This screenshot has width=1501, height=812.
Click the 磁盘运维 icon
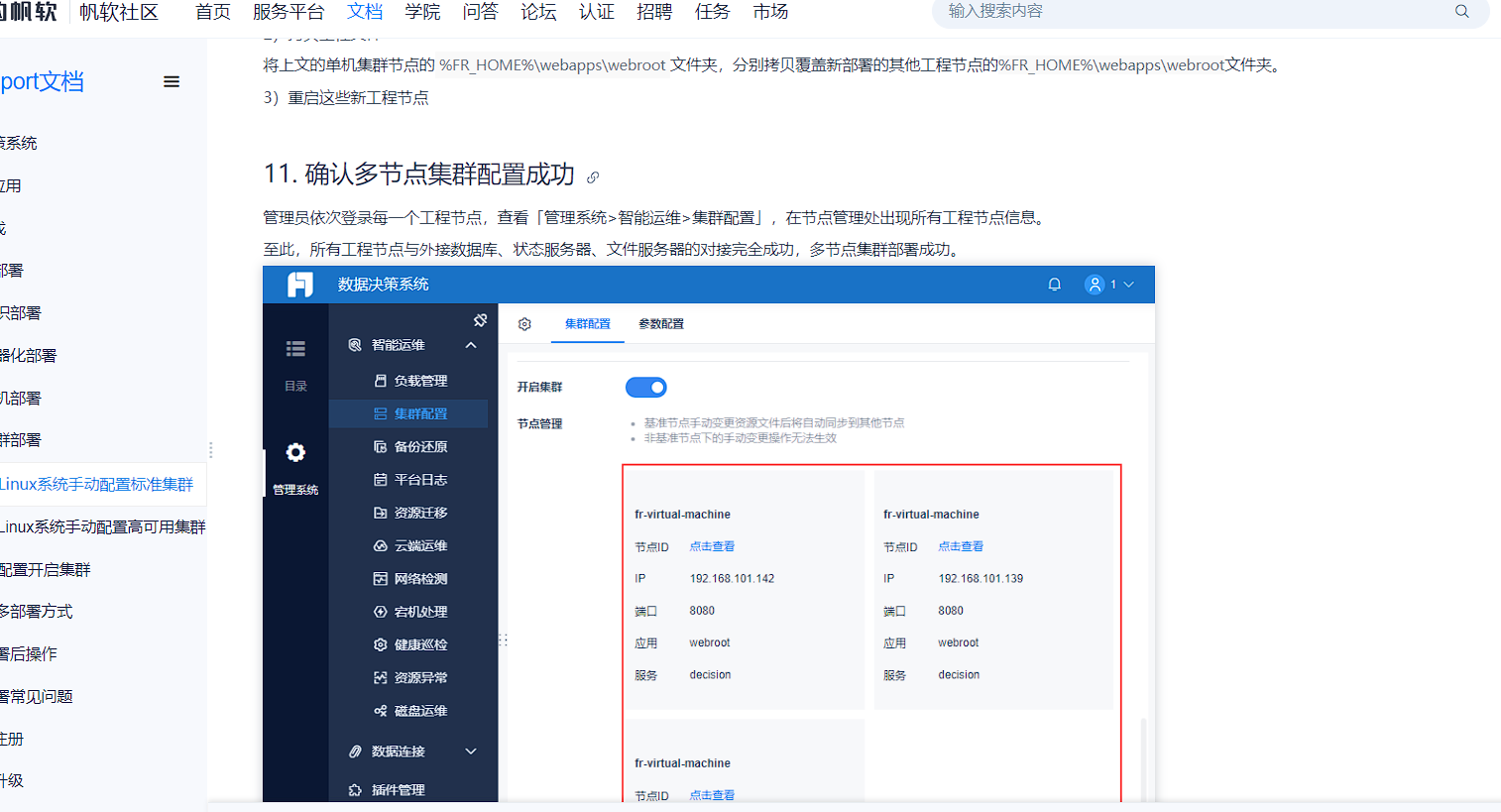coord(380,711)
